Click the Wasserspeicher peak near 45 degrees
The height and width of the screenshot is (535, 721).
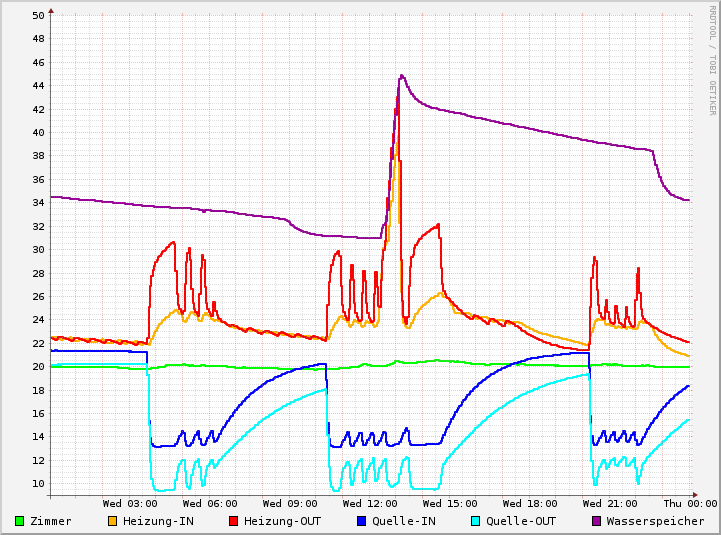point(402,75)
